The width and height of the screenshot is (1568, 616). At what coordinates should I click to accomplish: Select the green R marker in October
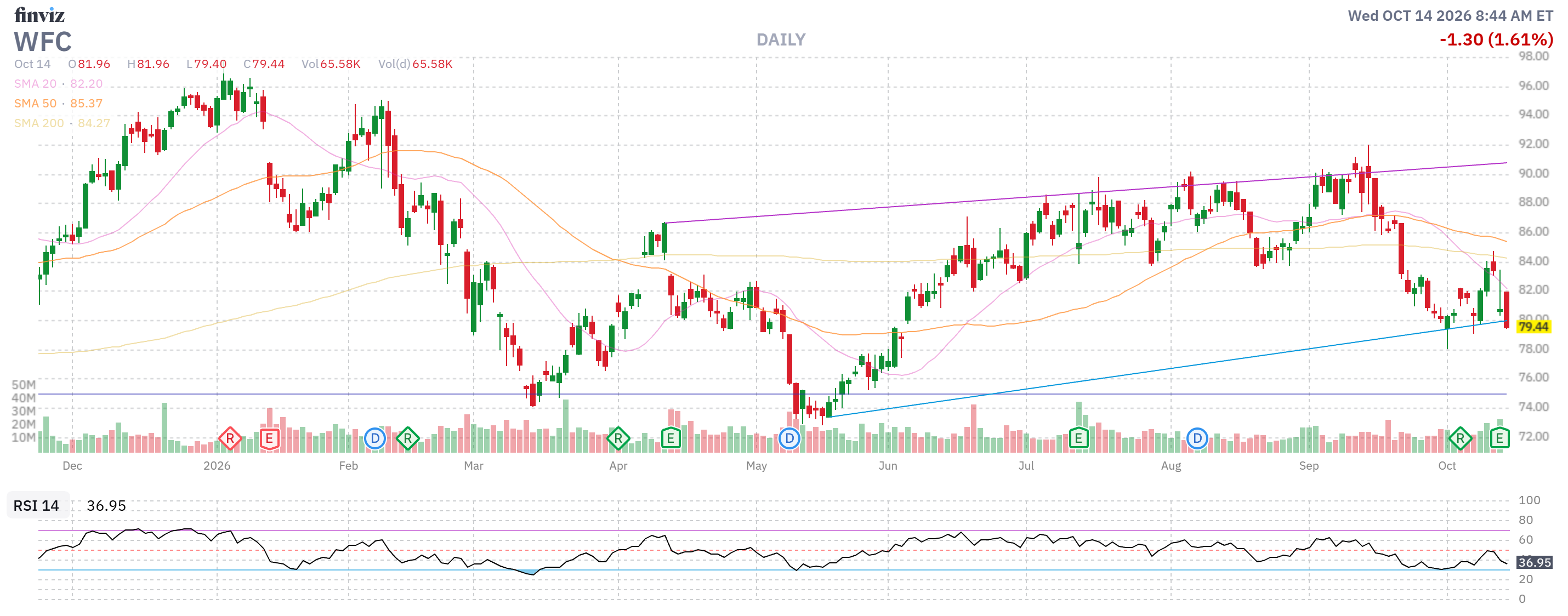1460,438
